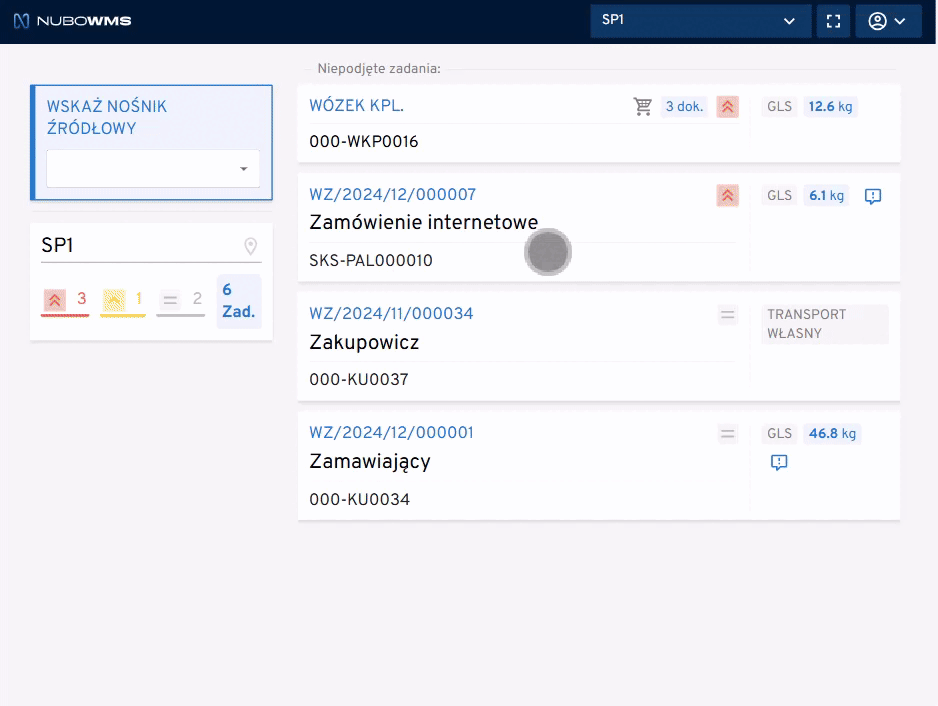Filter by high priority tasks (3)
Viewport: 938px width, 706px height.
point(66,299)
